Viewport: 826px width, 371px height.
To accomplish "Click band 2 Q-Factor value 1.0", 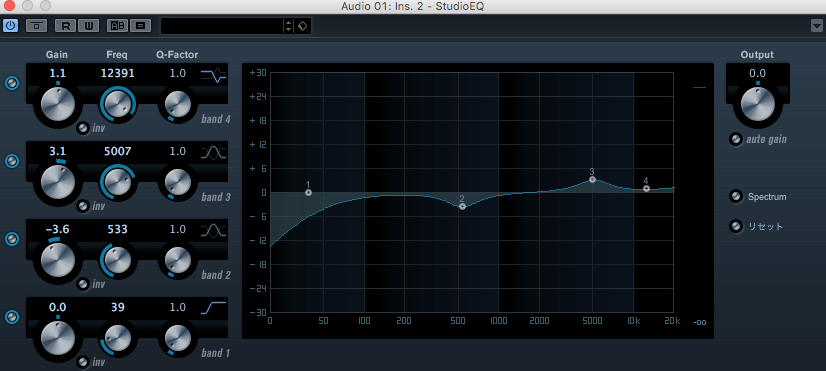I will tap(178, 229).
